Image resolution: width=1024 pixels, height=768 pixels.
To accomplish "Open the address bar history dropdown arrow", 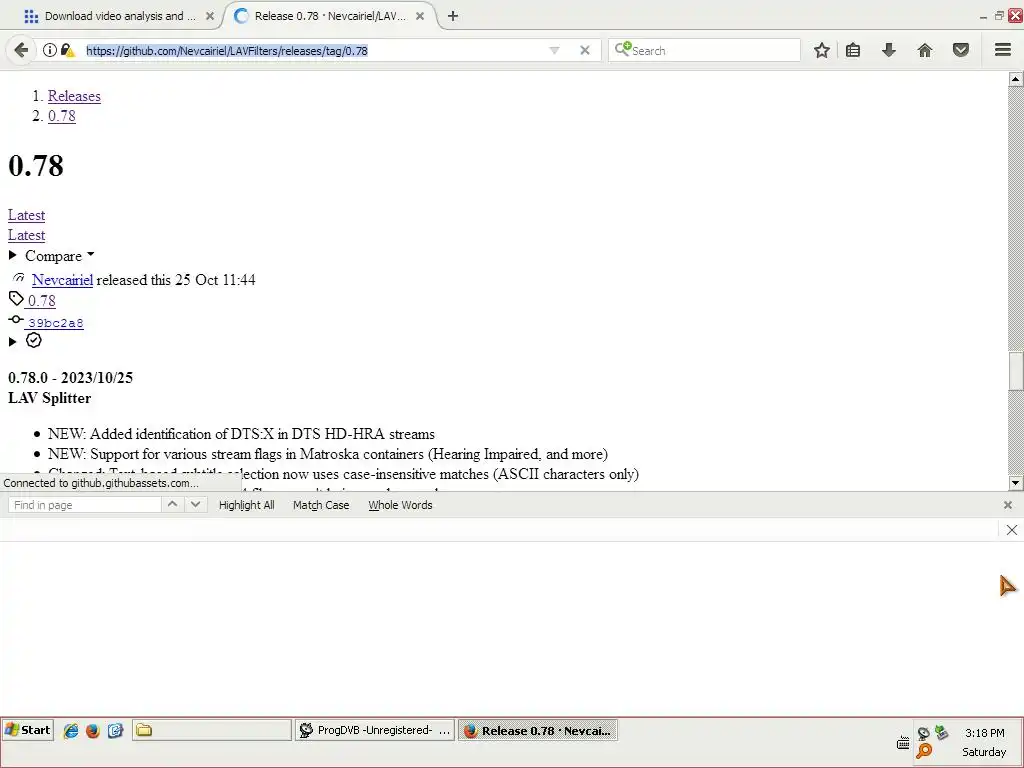I will coord(554,50).
